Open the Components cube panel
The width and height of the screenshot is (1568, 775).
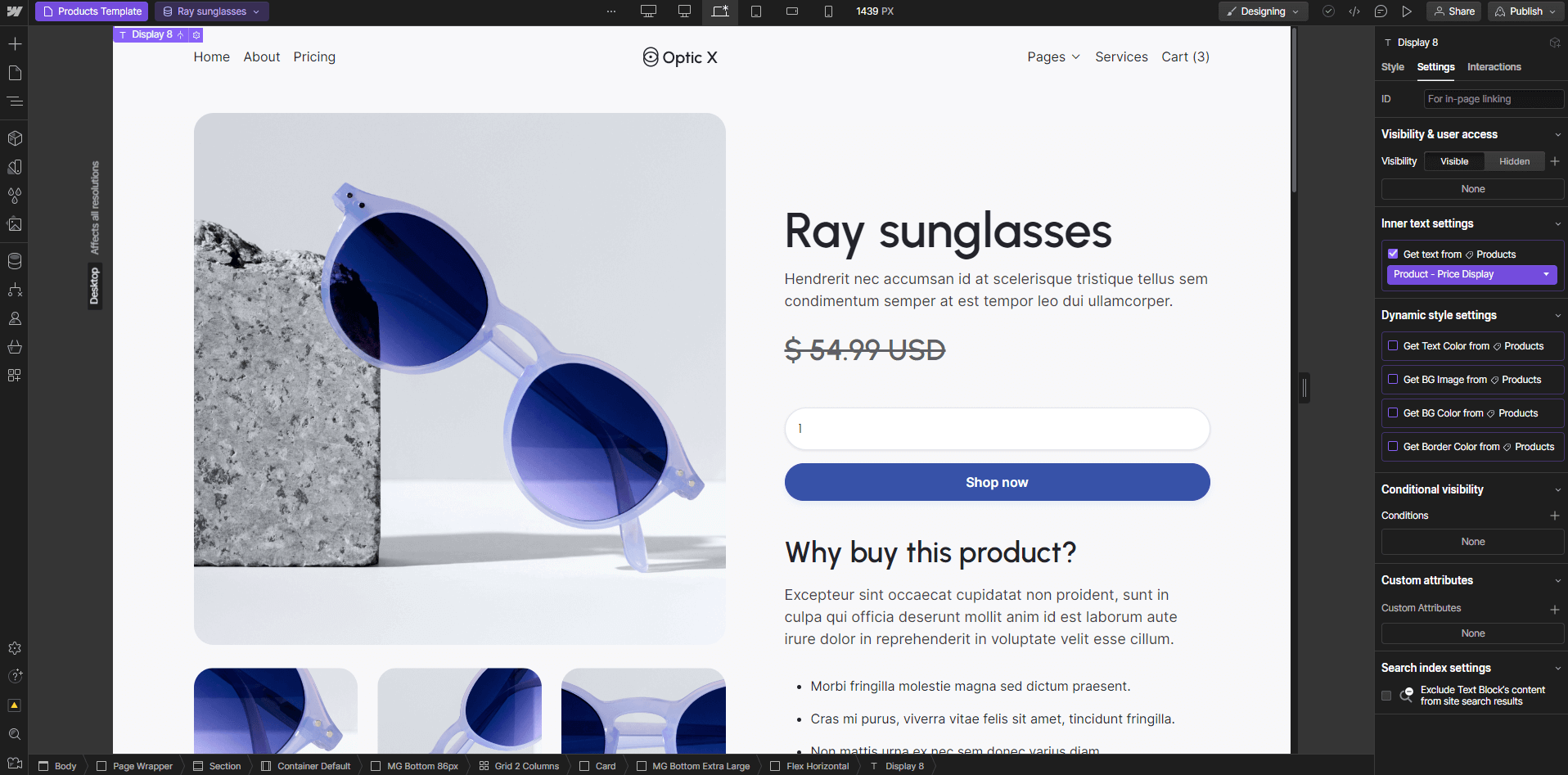[15, 138]
